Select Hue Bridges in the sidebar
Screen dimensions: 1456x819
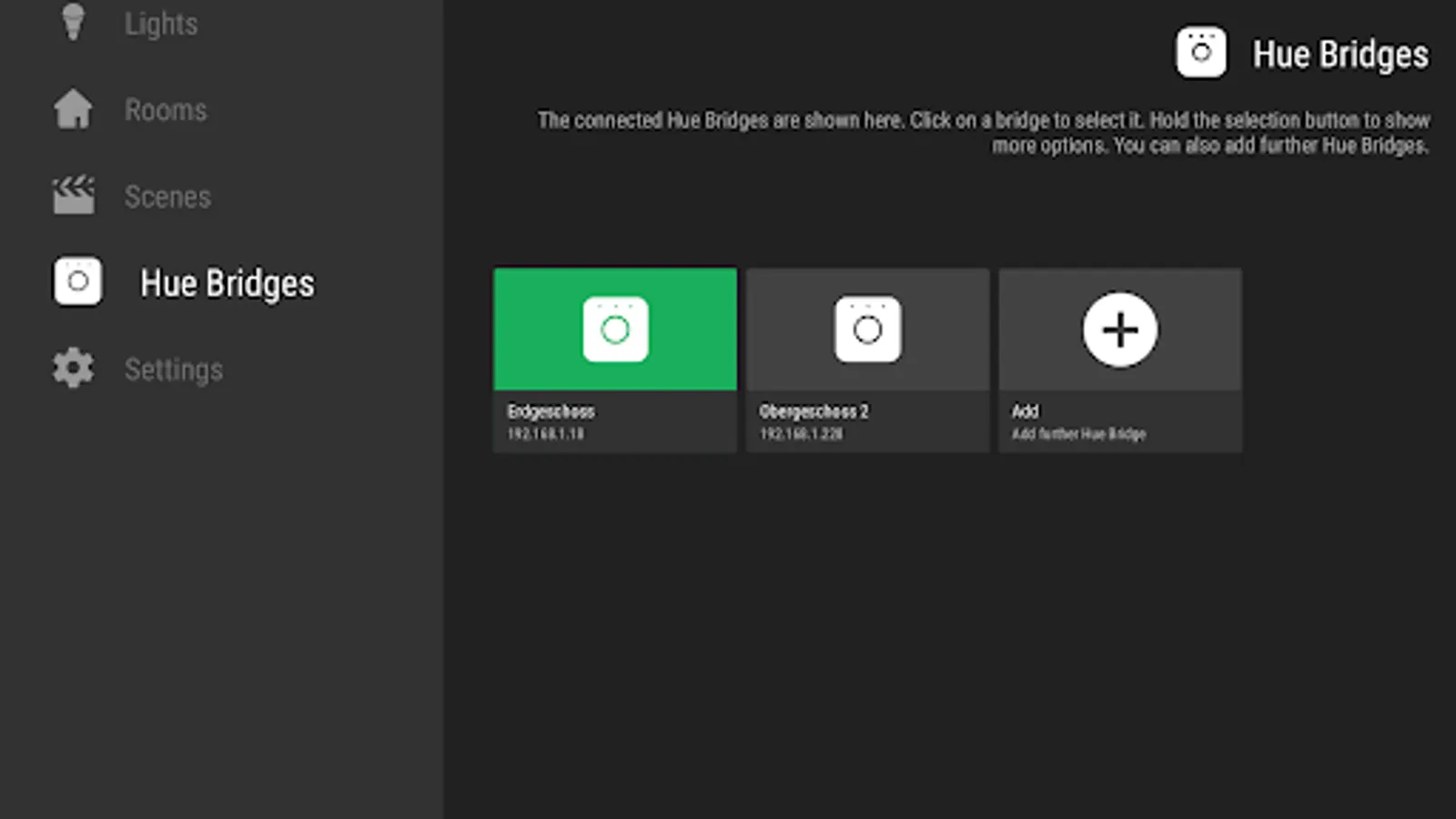(227, 283)
